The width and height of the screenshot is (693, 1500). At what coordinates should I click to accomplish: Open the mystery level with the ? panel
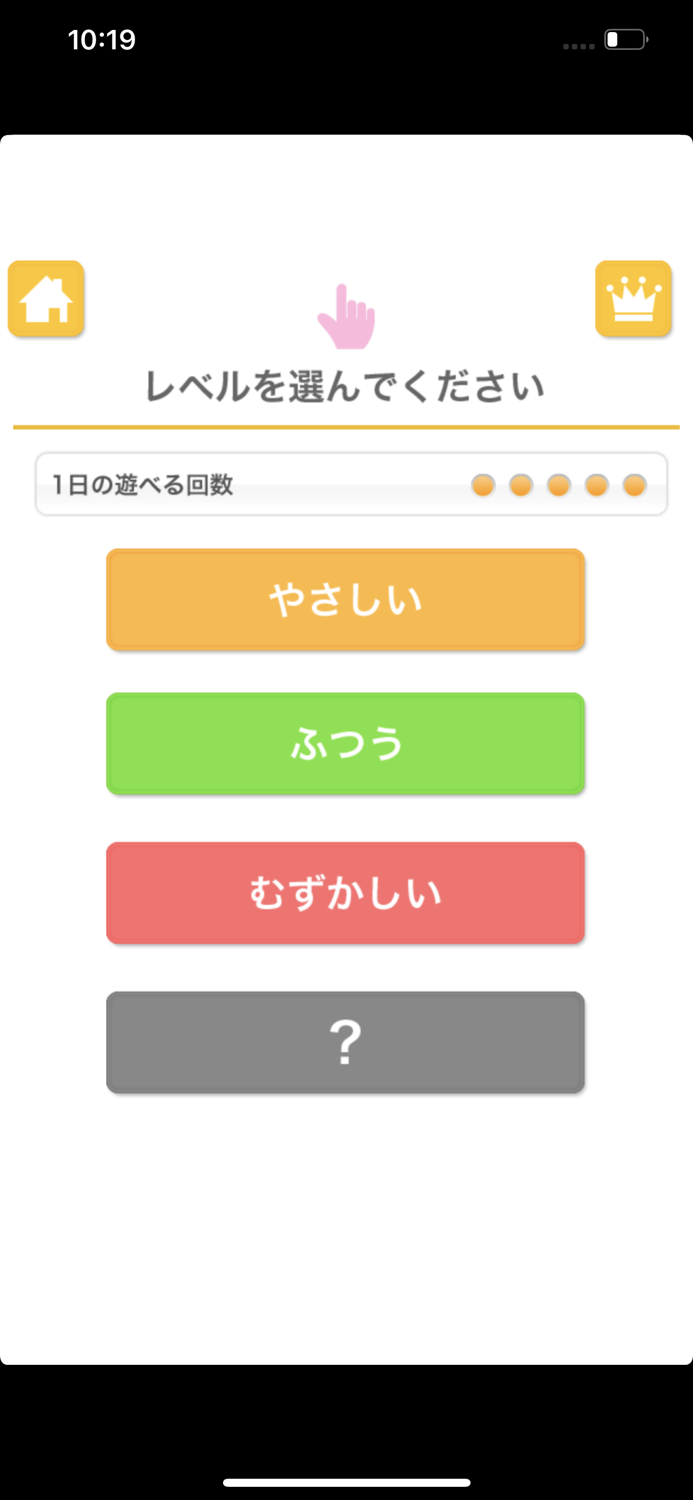coord(345,1041)
